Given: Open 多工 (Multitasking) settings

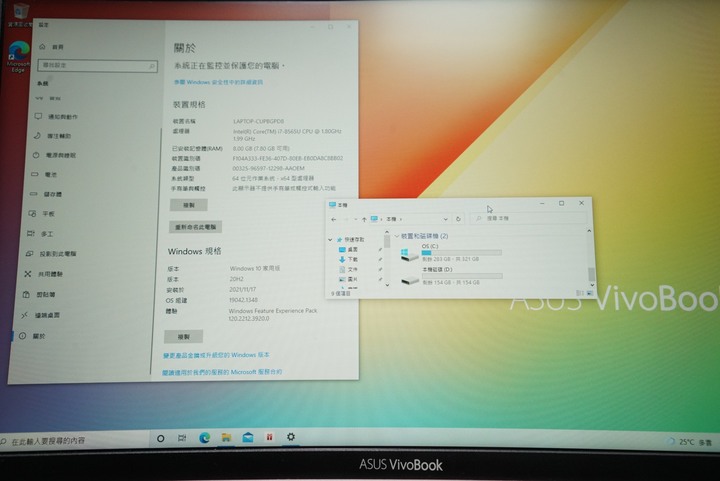Looking at the screenshot, I should (40, 234).
